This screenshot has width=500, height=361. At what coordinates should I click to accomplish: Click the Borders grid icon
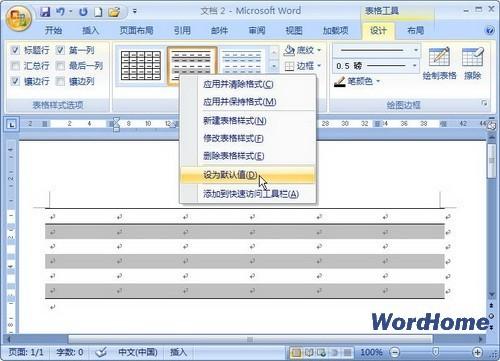[289, 66]
